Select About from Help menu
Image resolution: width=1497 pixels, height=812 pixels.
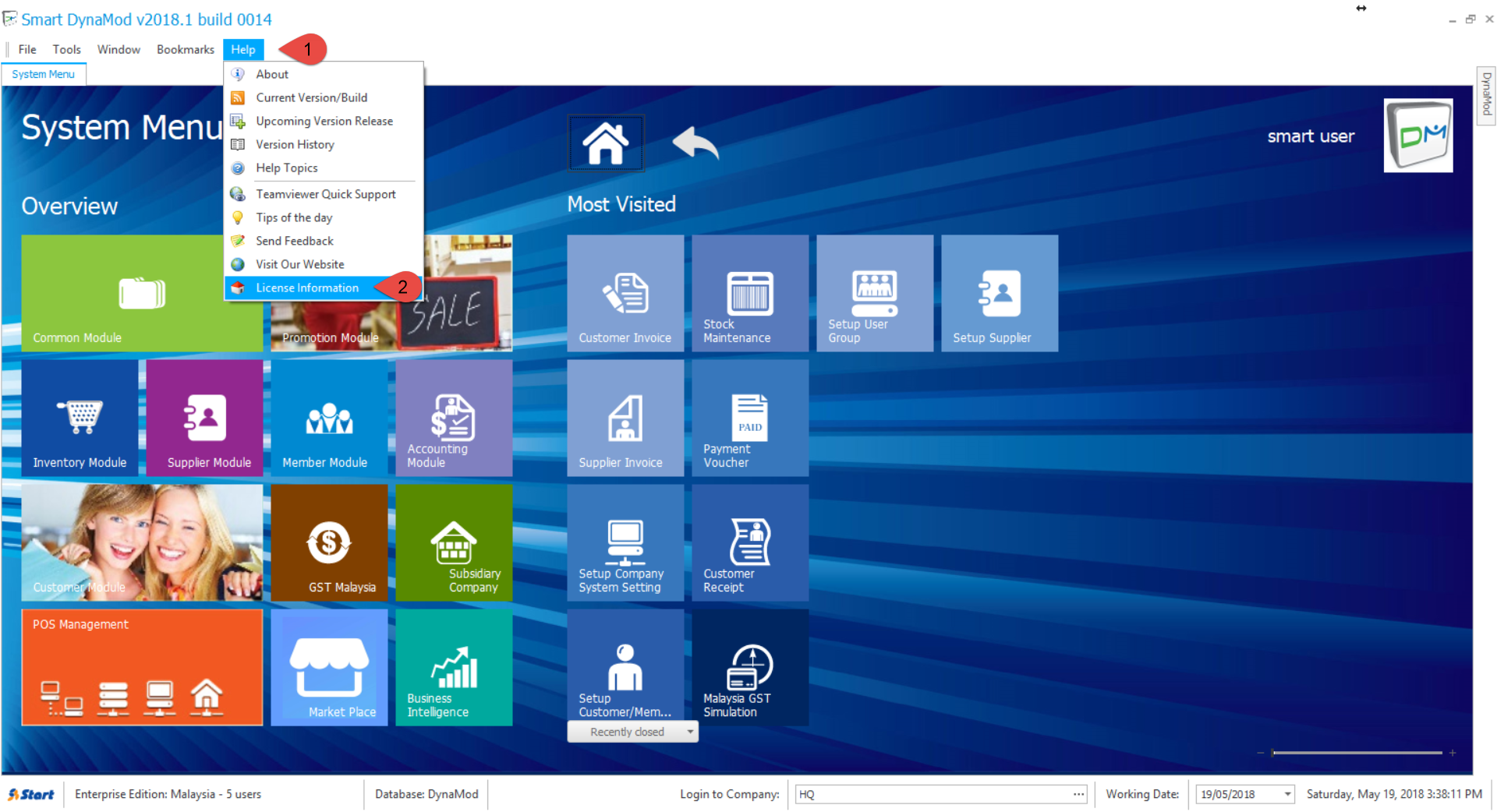pyautogui.click(x=324, y=74)
